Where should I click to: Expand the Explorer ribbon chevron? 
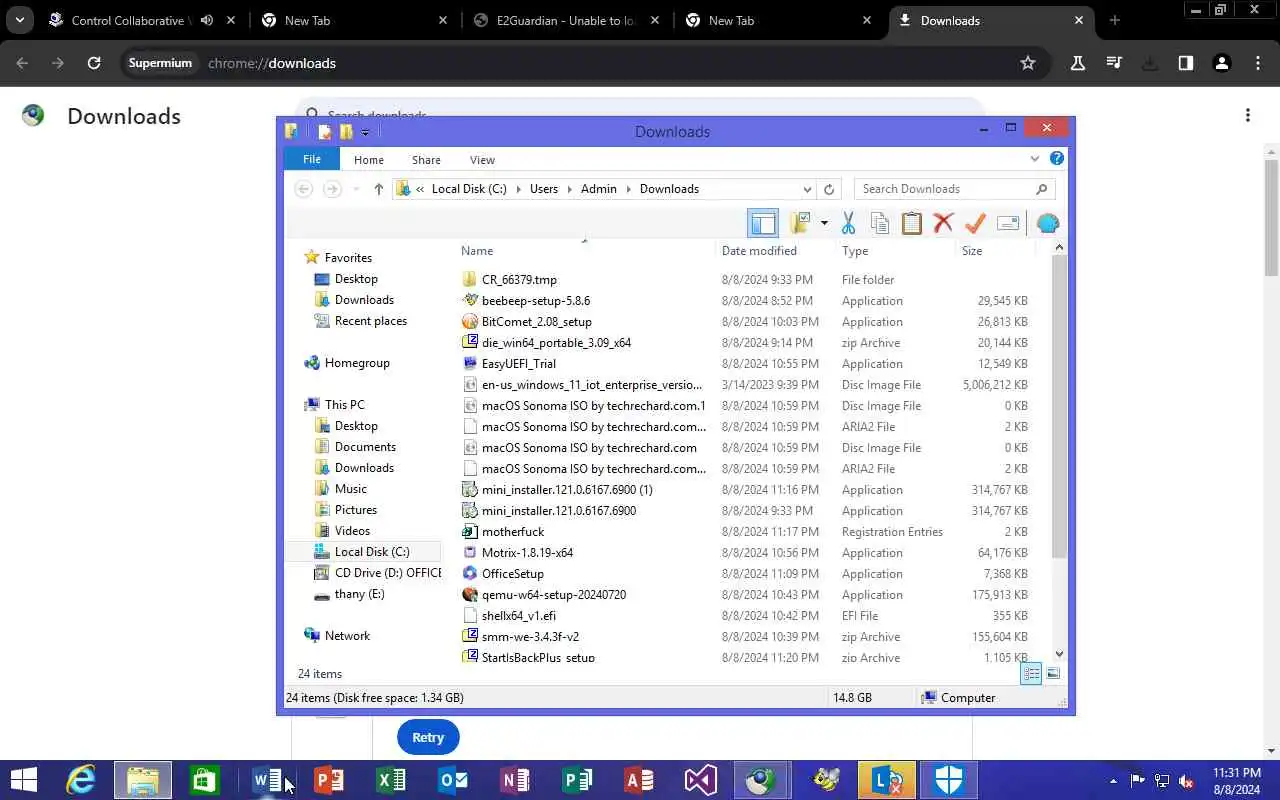1035,158
